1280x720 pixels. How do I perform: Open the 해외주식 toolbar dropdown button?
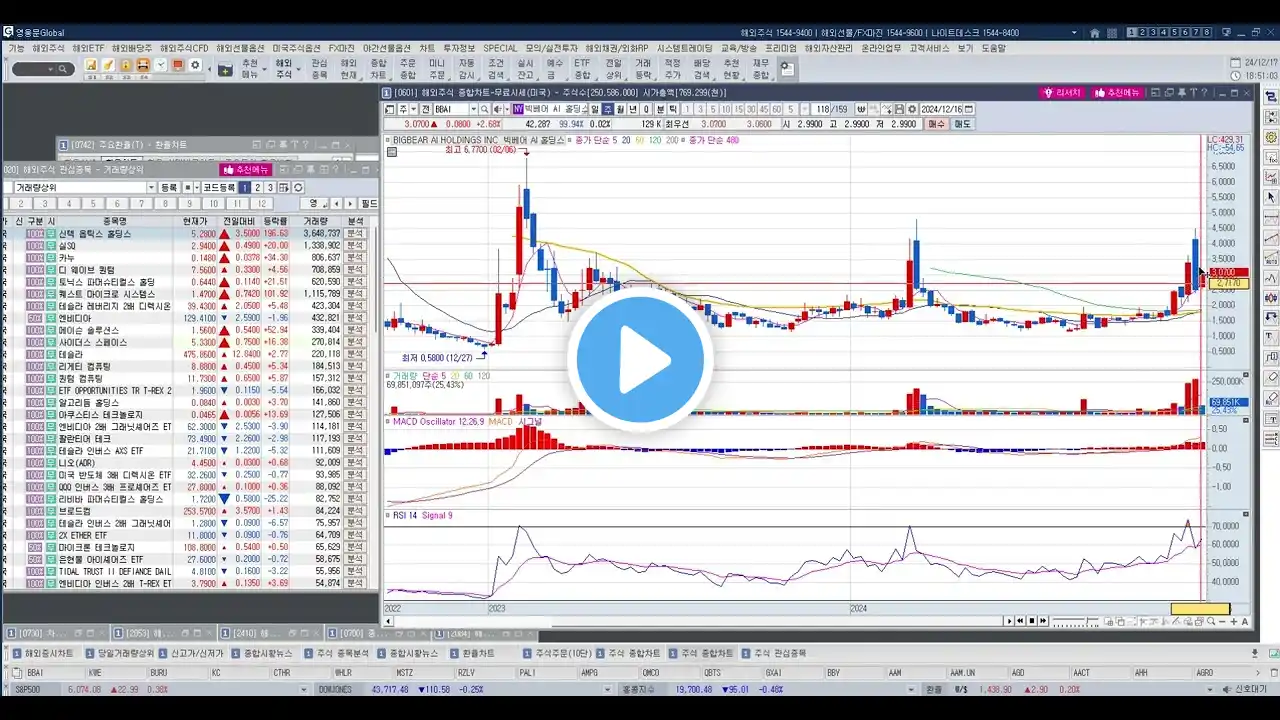286,68
